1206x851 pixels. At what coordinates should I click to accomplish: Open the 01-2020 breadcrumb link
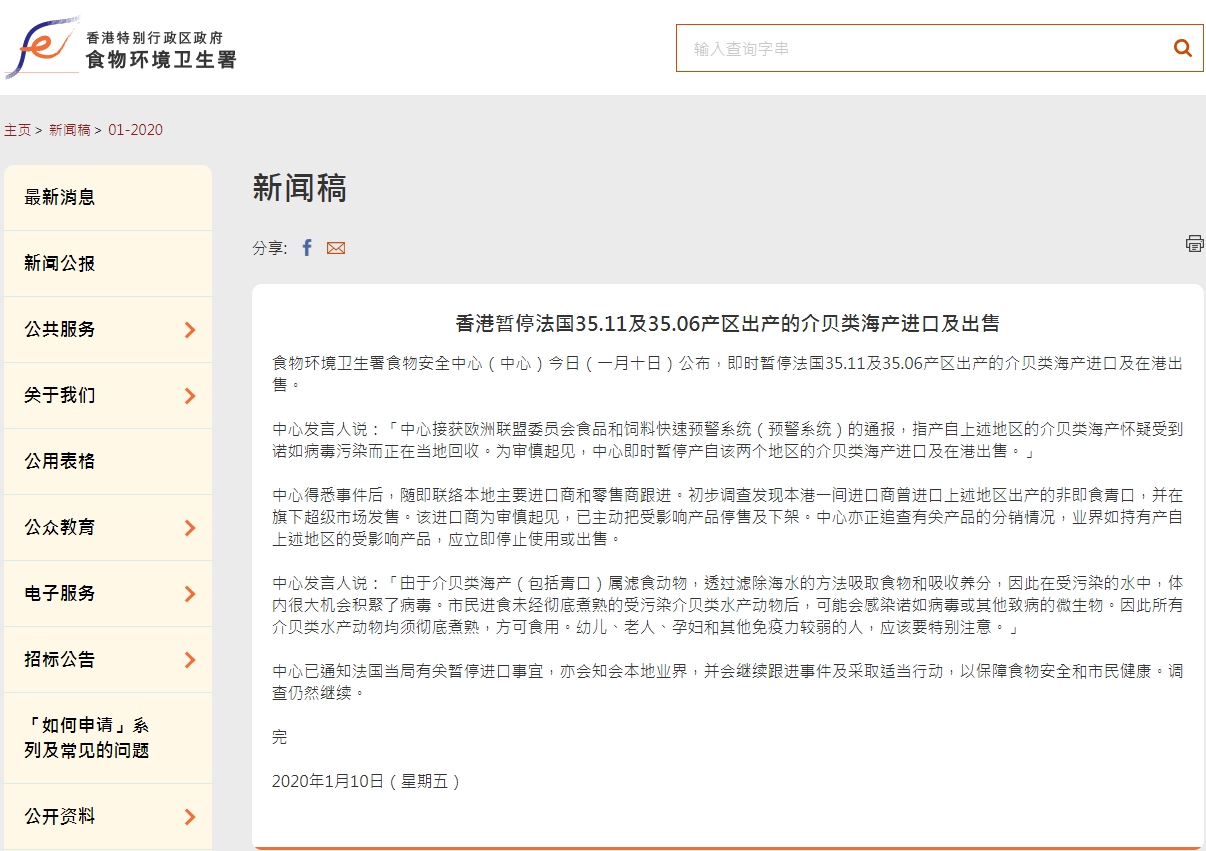tap(135, 130)
